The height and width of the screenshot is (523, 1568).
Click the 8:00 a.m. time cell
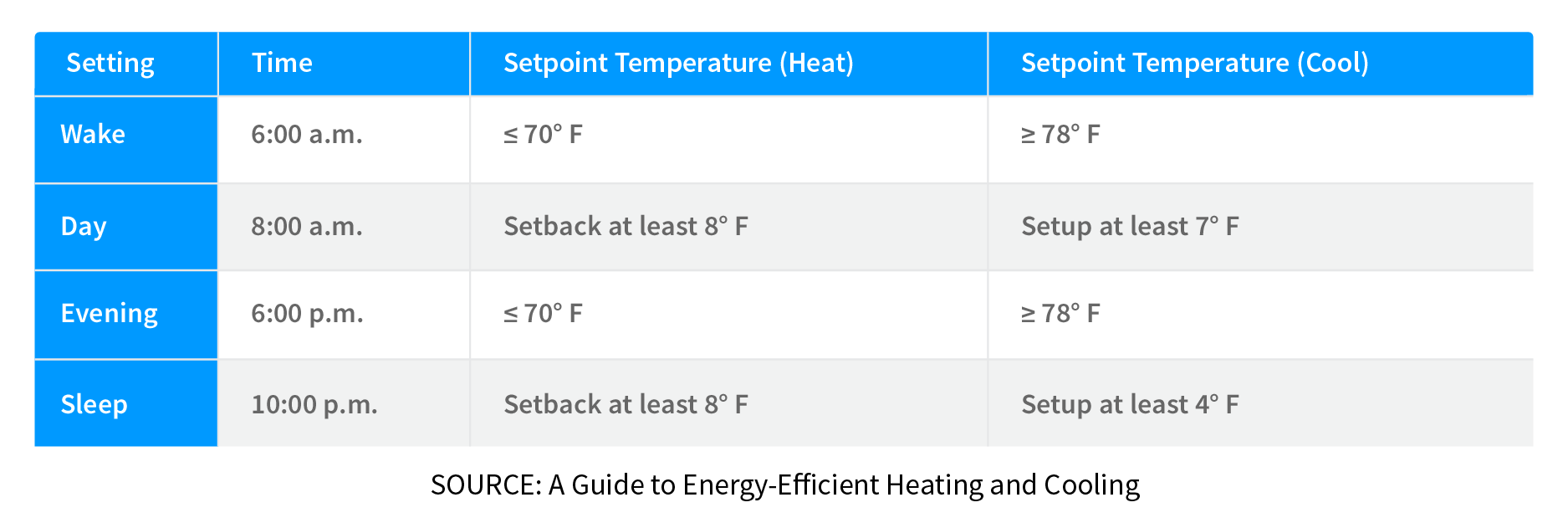point(307,227)
